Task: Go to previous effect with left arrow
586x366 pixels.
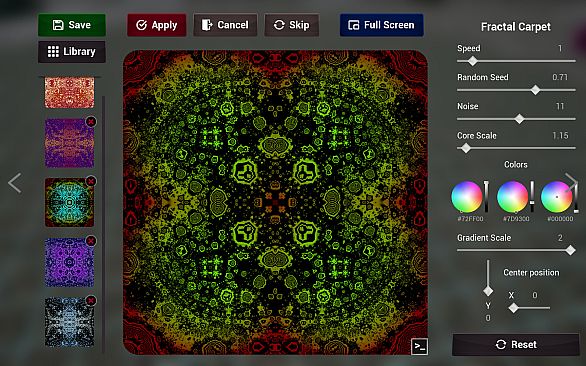Action: tap(15, 183)
